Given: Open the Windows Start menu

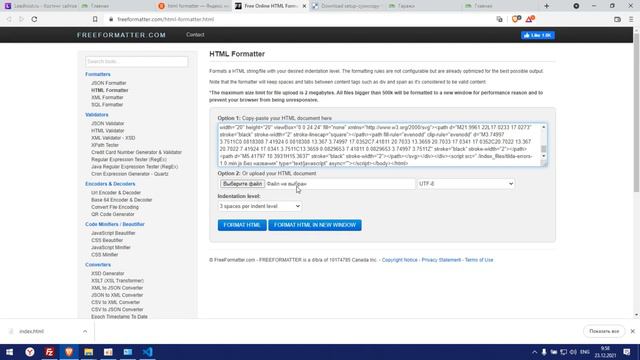Looking at the screenshot, I should (x=9, y=352).
